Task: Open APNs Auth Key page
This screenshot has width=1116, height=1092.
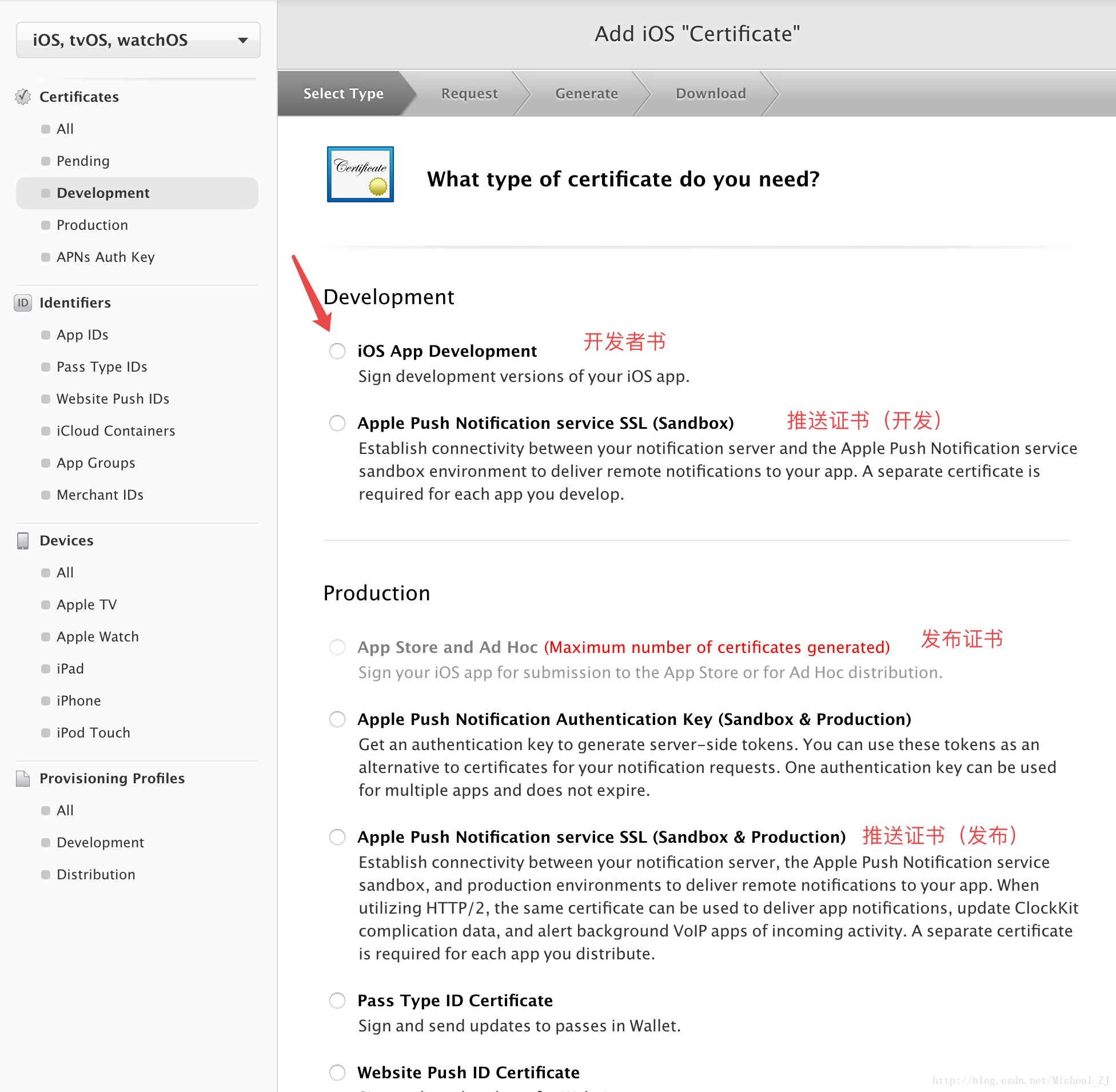Action: (x=106, y=257)
